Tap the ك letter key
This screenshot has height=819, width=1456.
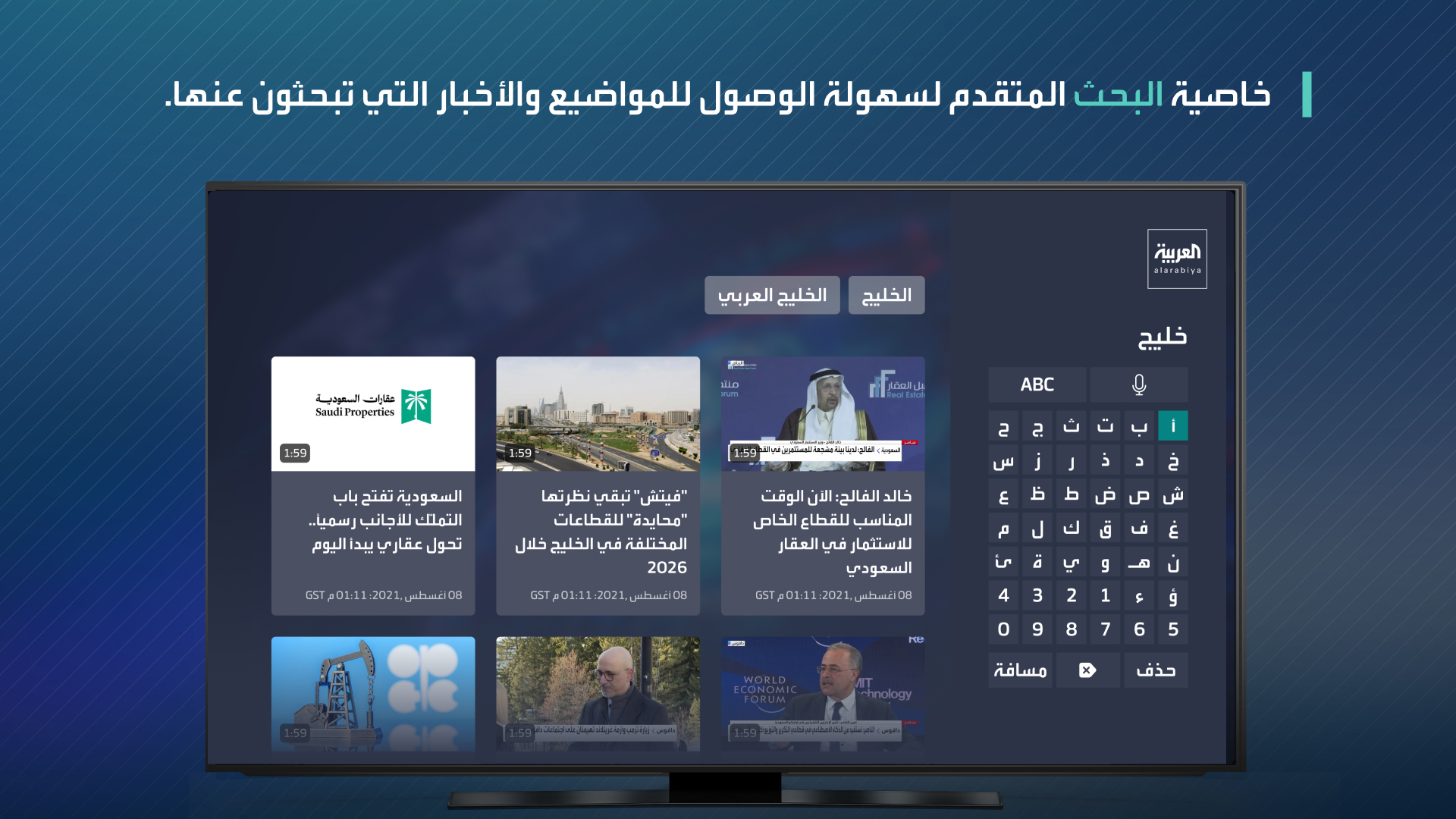[x=1072, y=529]
